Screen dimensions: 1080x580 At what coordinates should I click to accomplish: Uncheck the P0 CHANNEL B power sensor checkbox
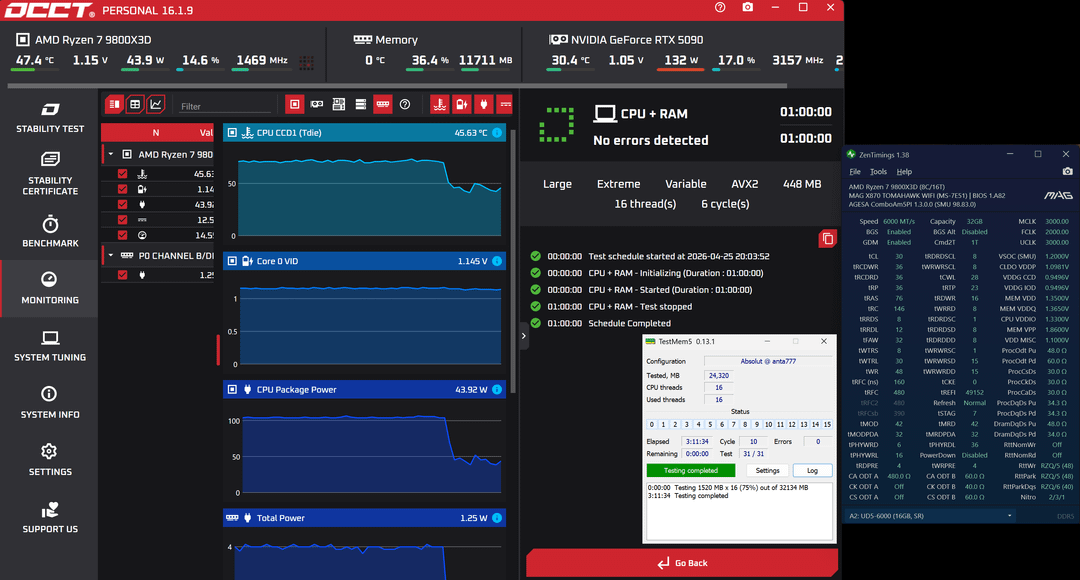pyautogui.click(x=123, y=275)
